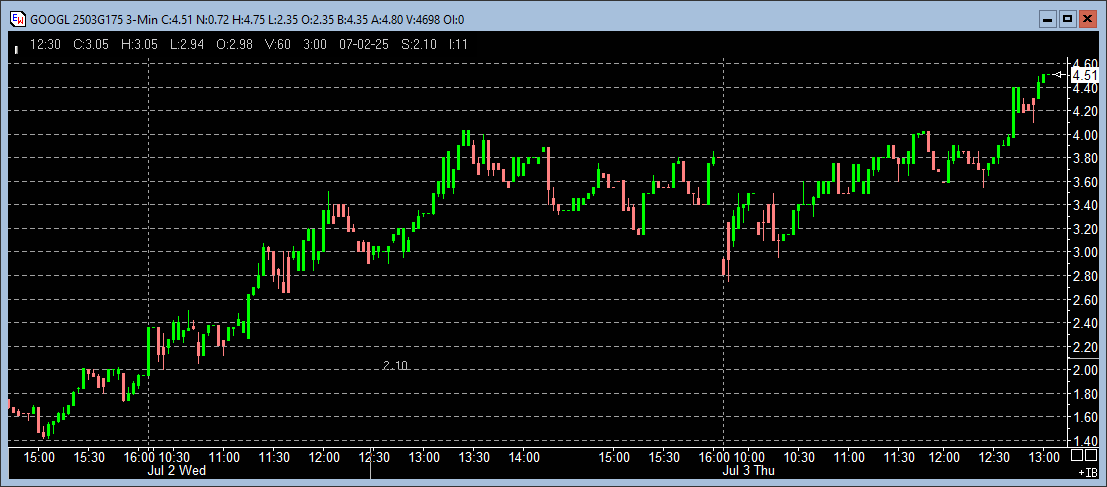Click the 2.40 price axis label
1107x487 pixels.
pyautogui.click(x=1084, y=323)
